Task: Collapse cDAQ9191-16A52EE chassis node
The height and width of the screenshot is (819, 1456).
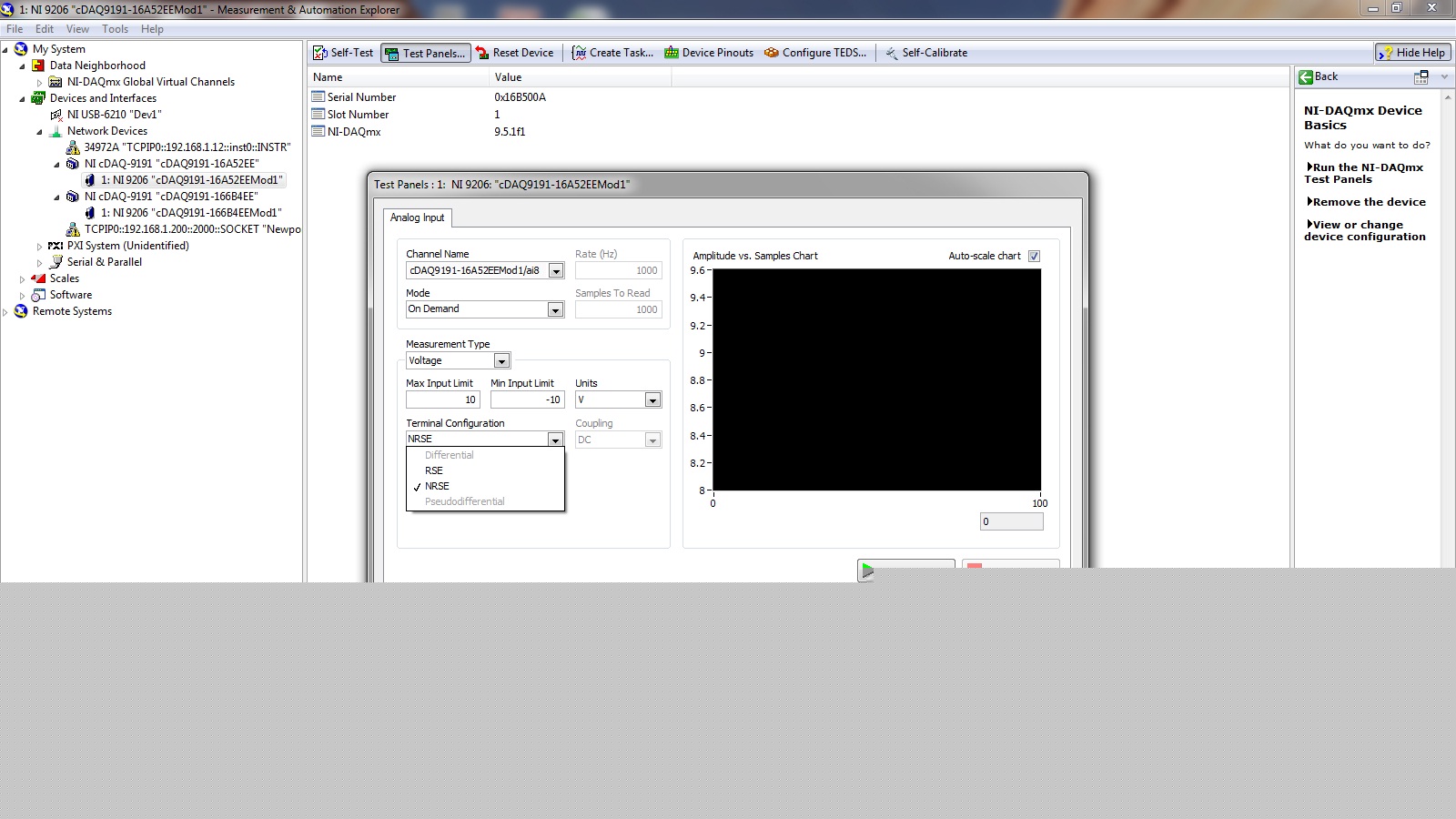Action: 57,164
